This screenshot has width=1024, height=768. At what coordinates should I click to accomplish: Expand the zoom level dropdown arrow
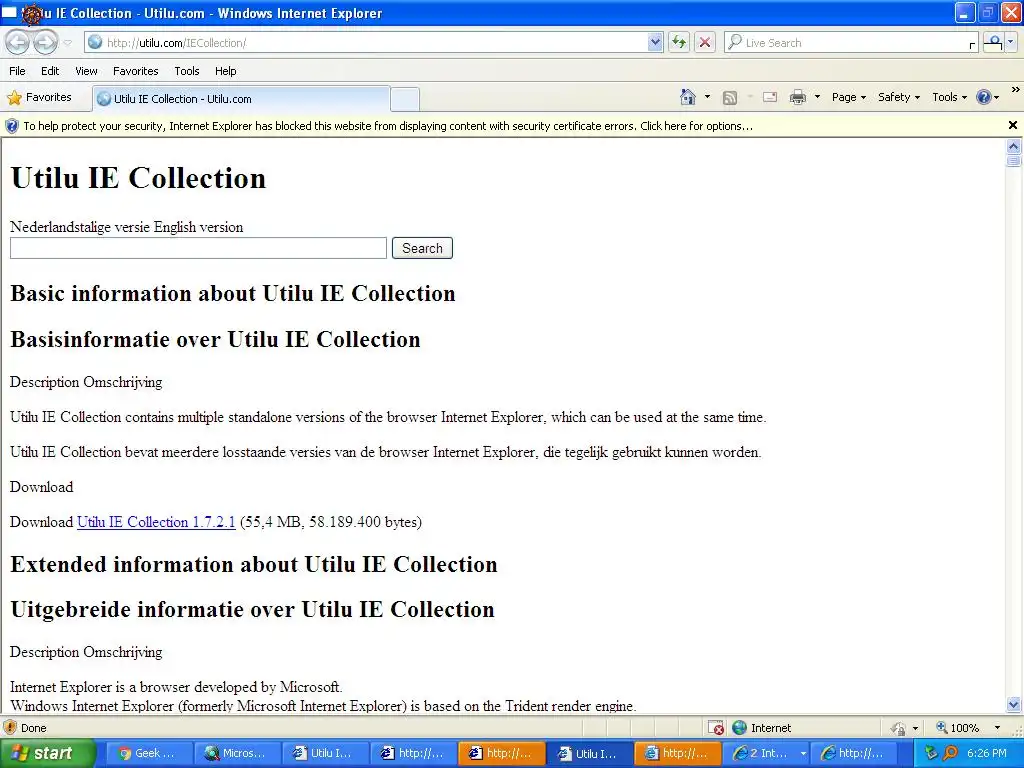point(997,728)
